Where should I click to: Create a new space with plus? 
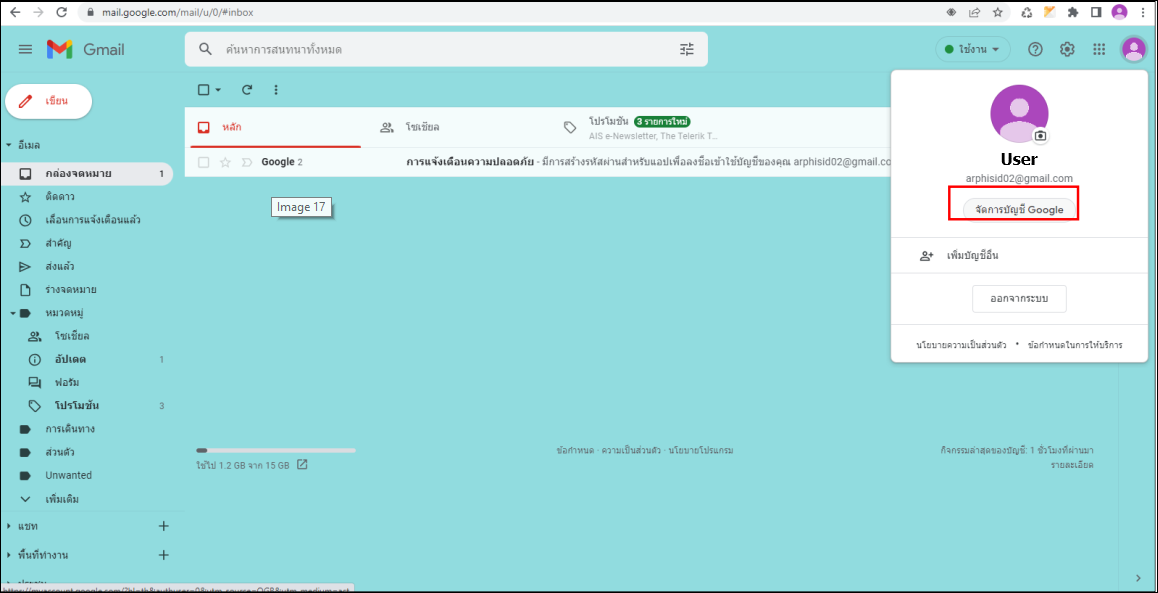(x=164, y=555)
